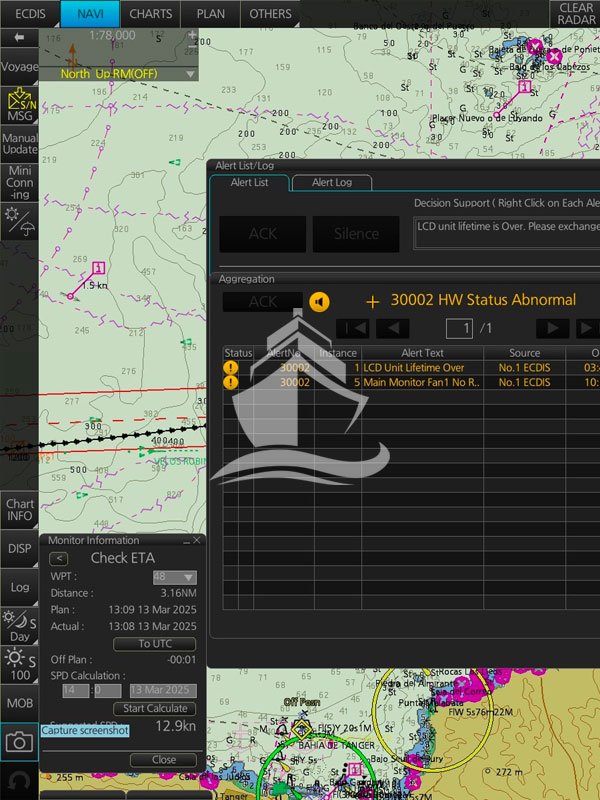Click the ACK button in Aggregation

pos(263,302)
